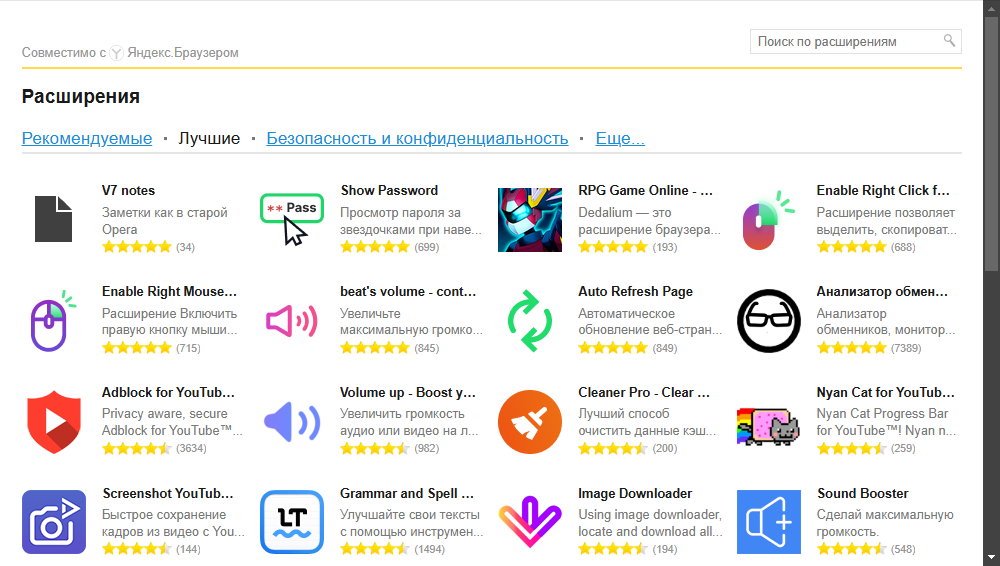1000x566 pixels.
Task: Click 'Просмотр пароля за' description text
Action: 400,212
